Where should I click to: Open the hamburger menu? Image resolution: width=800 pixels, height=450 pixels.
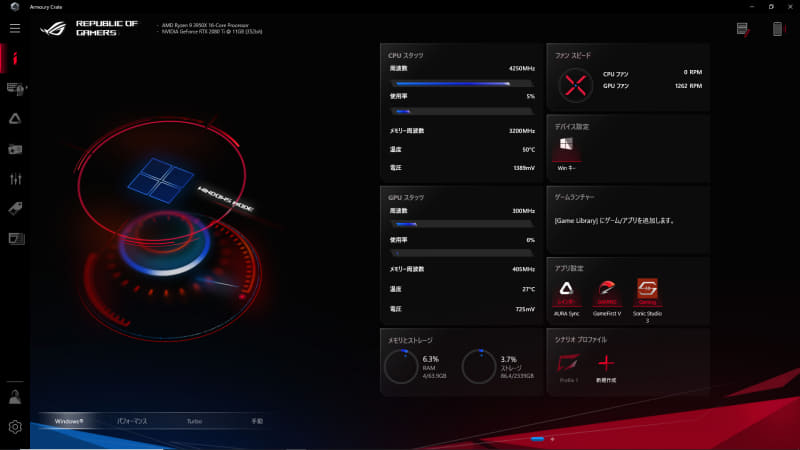point(15,29)
